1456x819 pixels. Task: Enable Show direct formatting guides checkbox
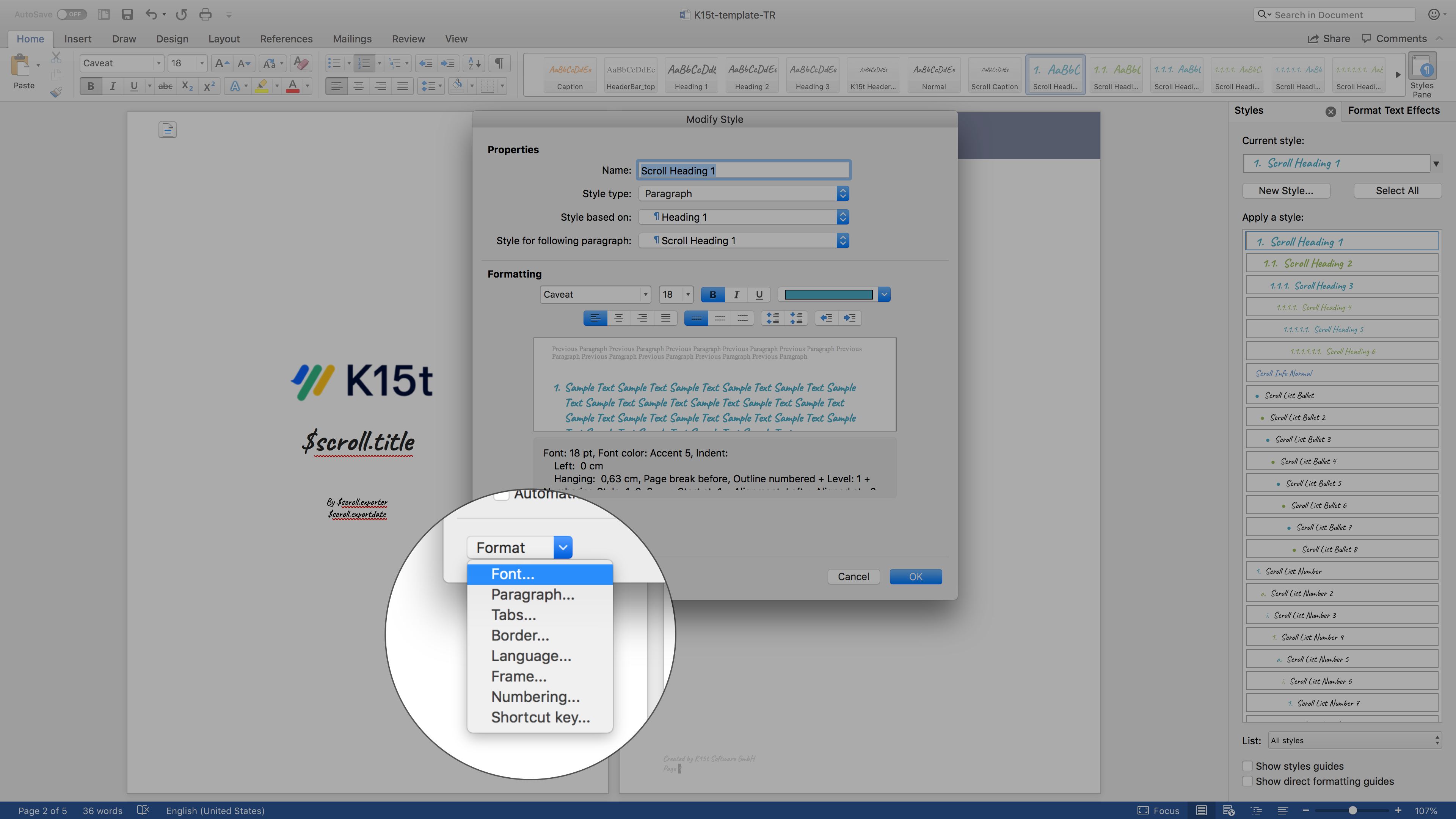(x=1247, y=781)
